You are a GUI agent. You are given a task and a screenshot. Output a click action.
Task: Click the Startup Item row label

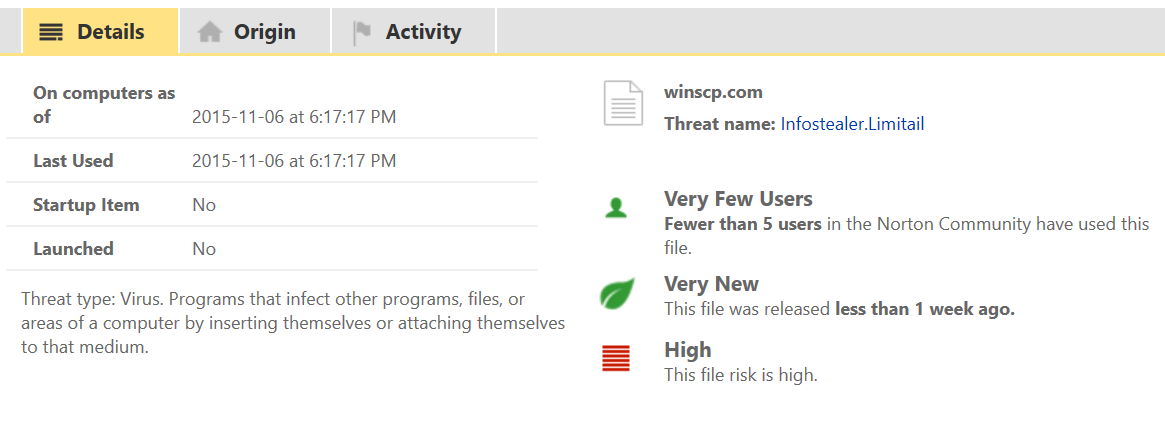pyautogui.click(x=86, y=205)
